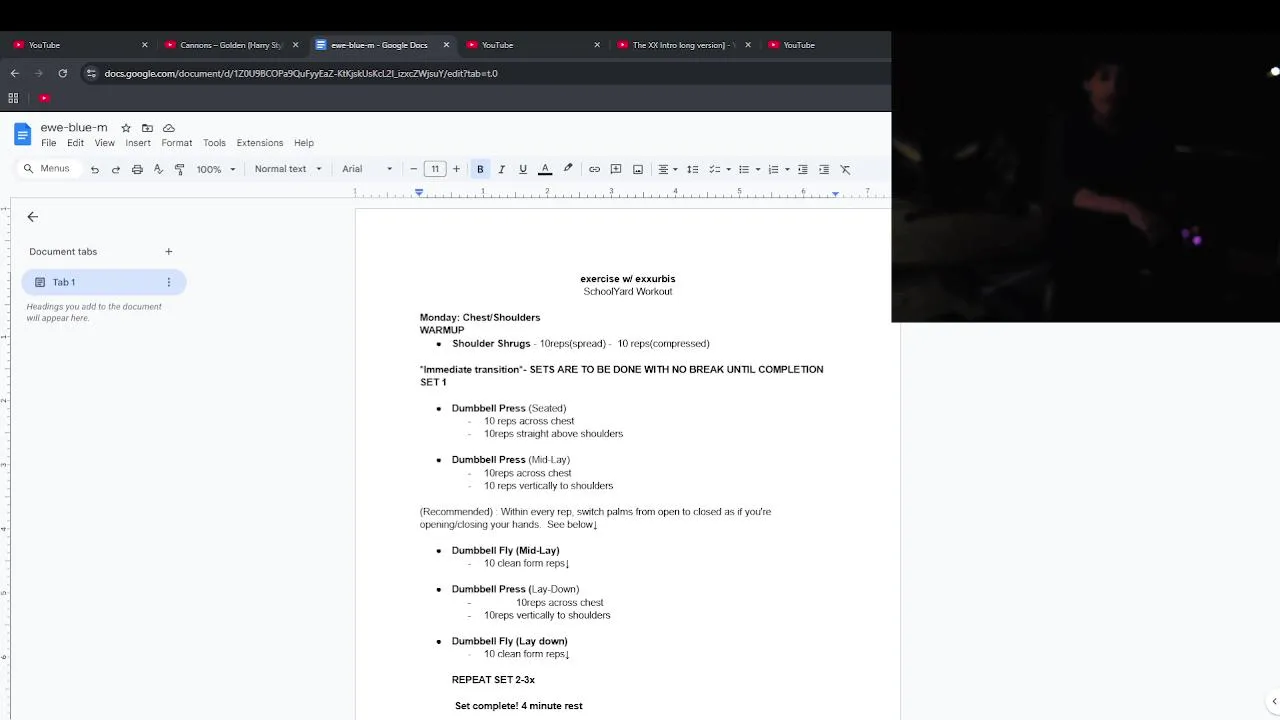Click the 'Monday: Chest/Shoulders' heading text

480,318
